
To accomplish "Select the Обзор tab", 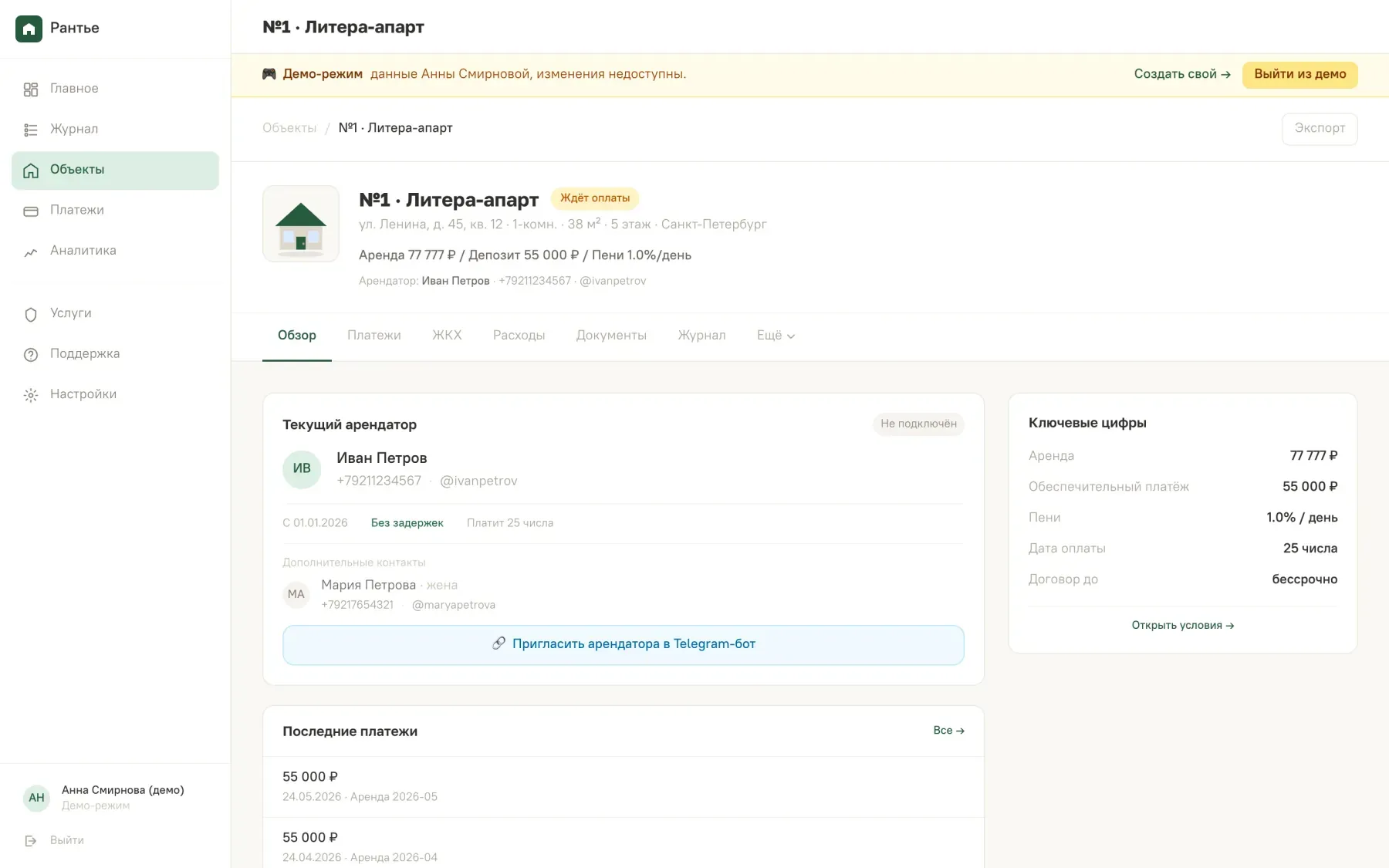I will (297, 336).
